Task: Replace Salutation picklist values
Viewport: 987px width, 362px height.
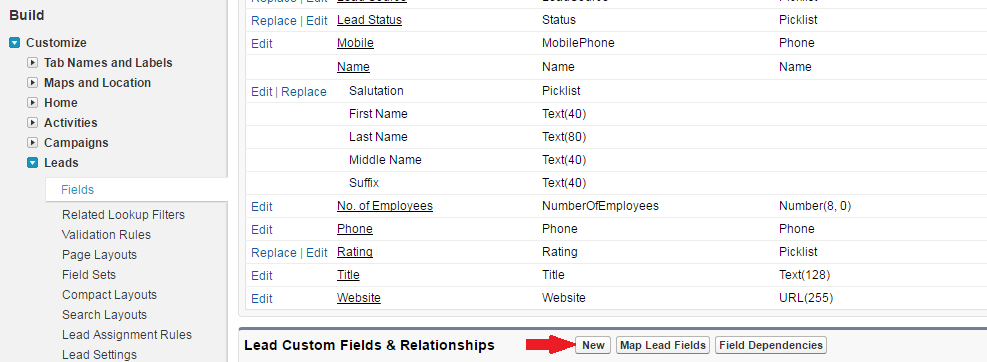Action: tap(304, 92)
